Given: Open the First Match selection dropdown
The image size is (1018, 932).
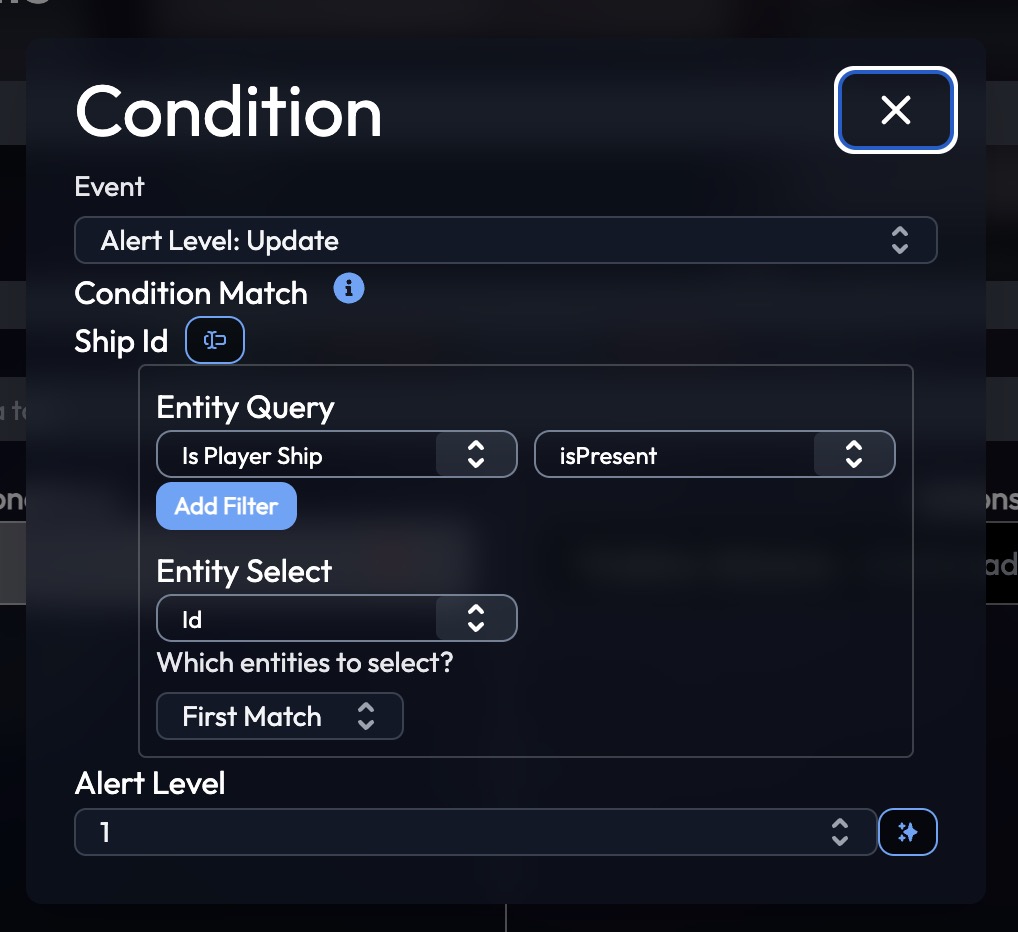Looking at the screenshot, I should [280, 716].
